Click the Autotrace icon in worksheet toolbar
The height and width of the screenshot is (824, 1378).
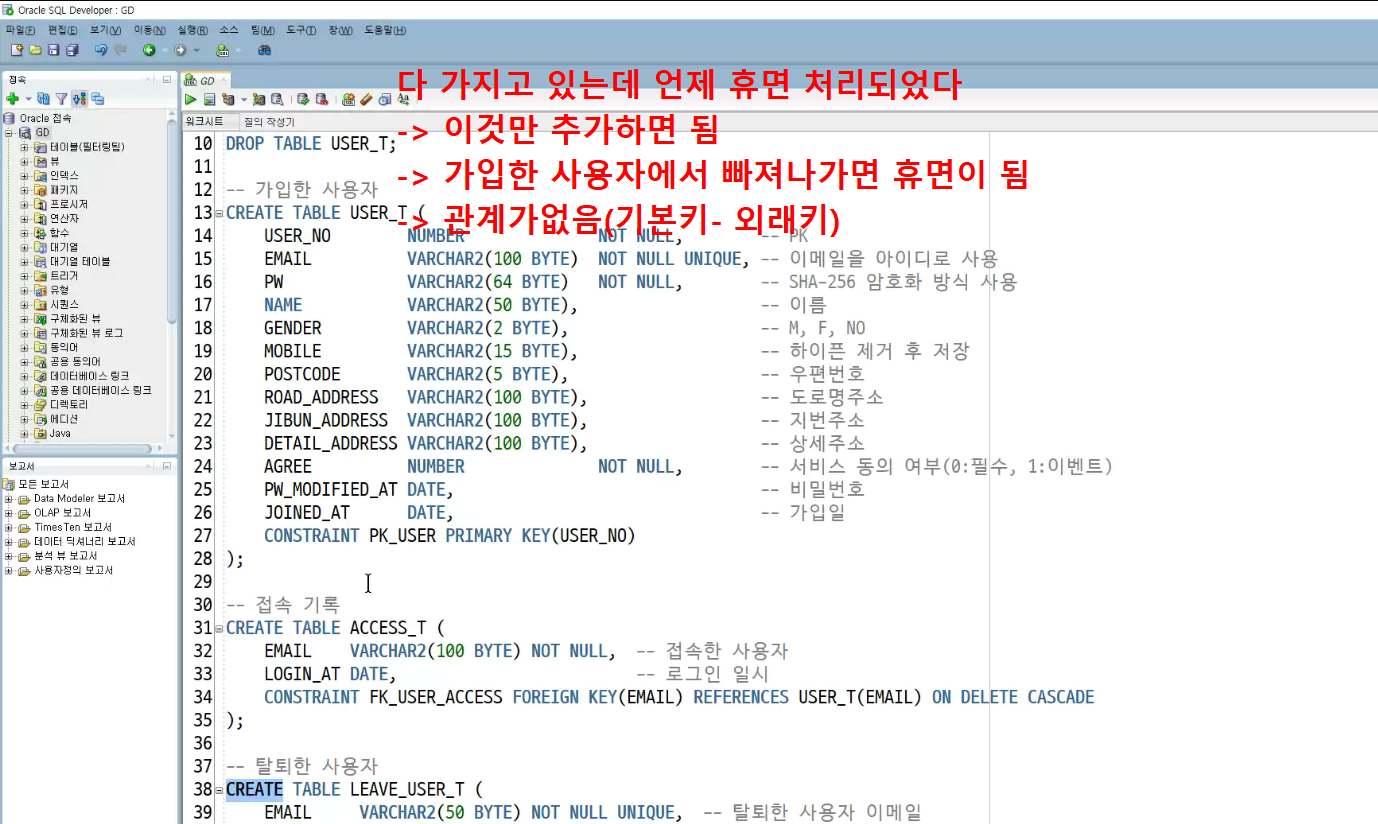(x=258, y=99)
